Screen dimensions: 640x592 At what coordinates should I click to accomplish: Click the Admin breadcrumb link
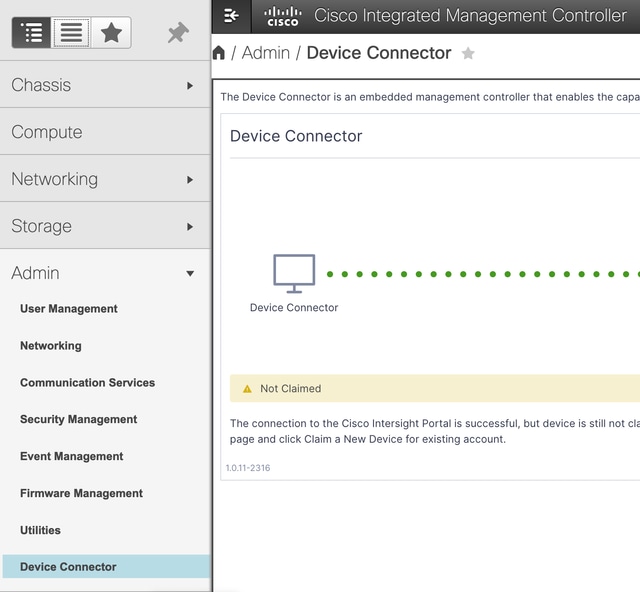click(x=266, y=53)
